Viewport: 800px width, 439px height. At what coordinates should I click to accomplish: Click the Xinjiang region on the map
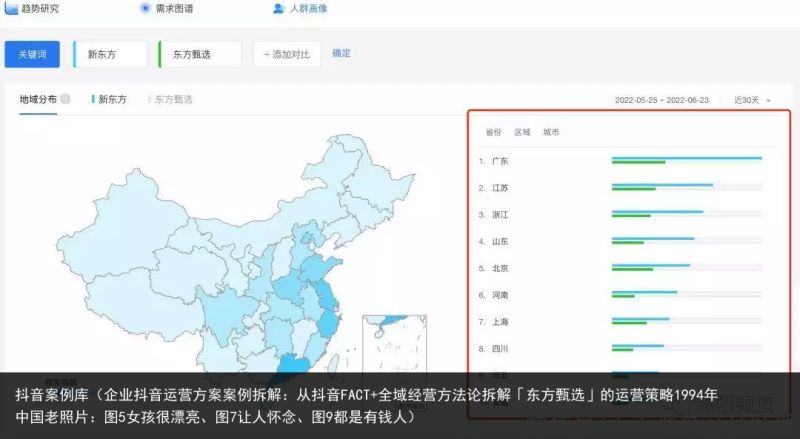click(122, 225)
